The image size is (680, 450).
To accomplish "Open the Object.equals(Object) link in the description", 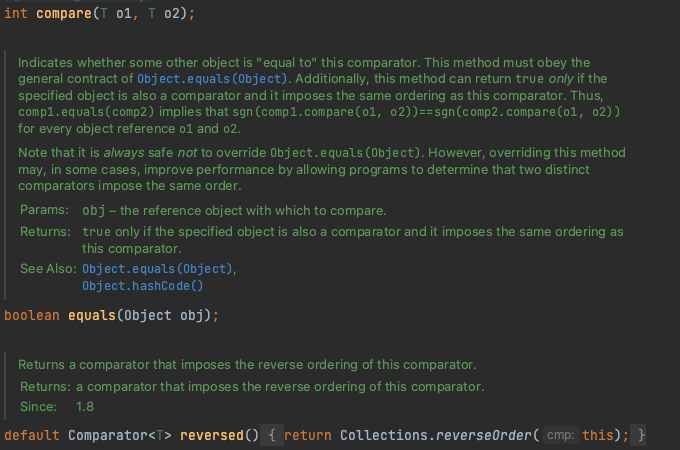I will coord(212,79).
